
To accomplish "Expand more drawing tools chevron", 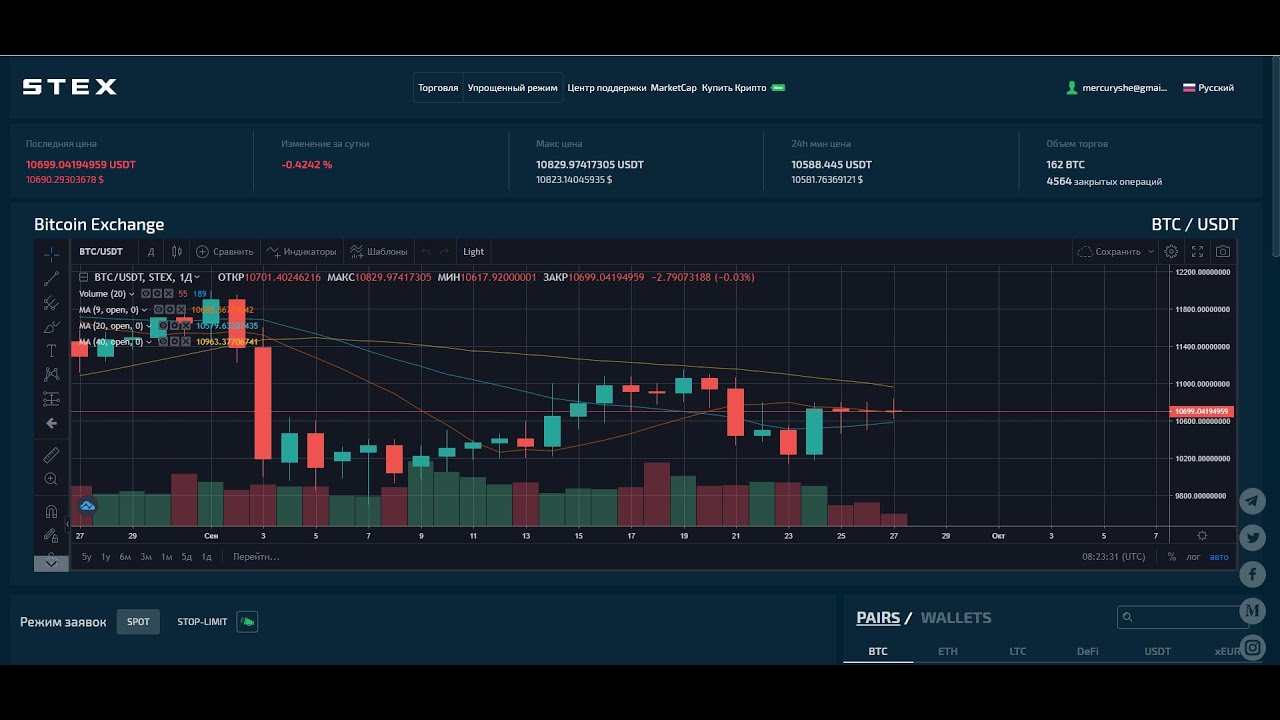I will [x=51, y=563].
